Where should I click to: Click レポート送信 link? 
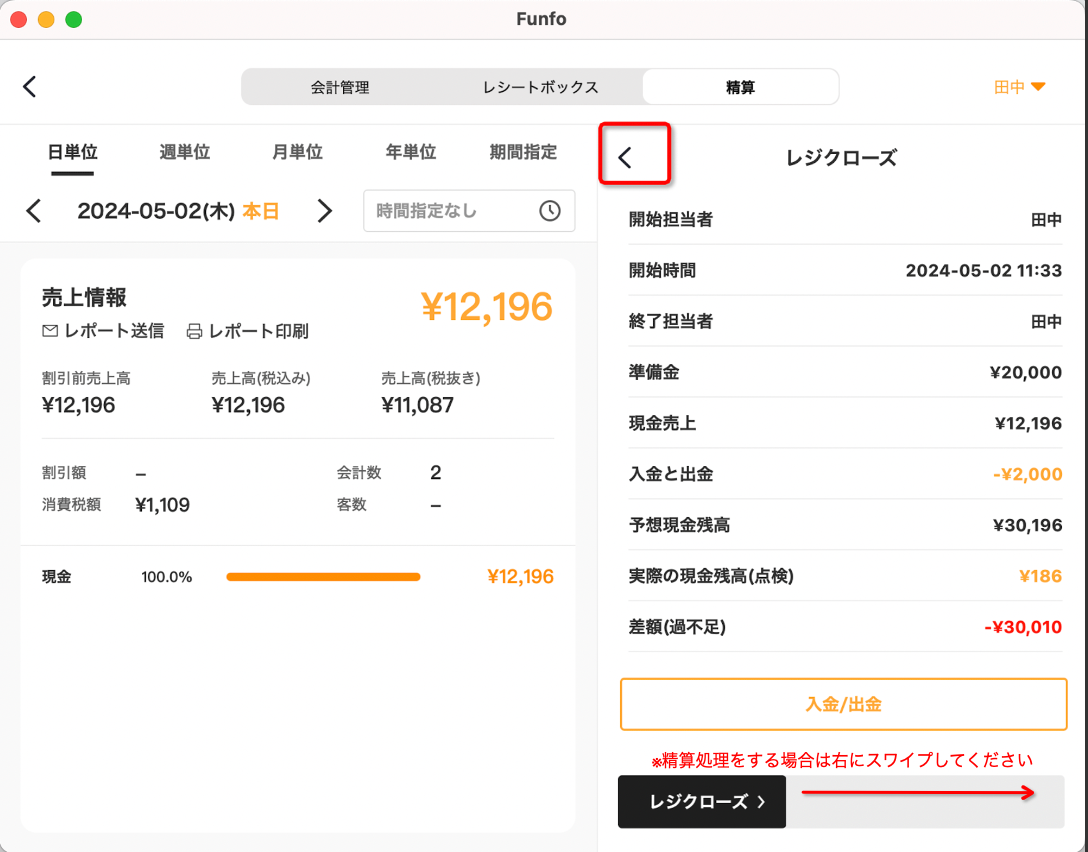point(103,331)
